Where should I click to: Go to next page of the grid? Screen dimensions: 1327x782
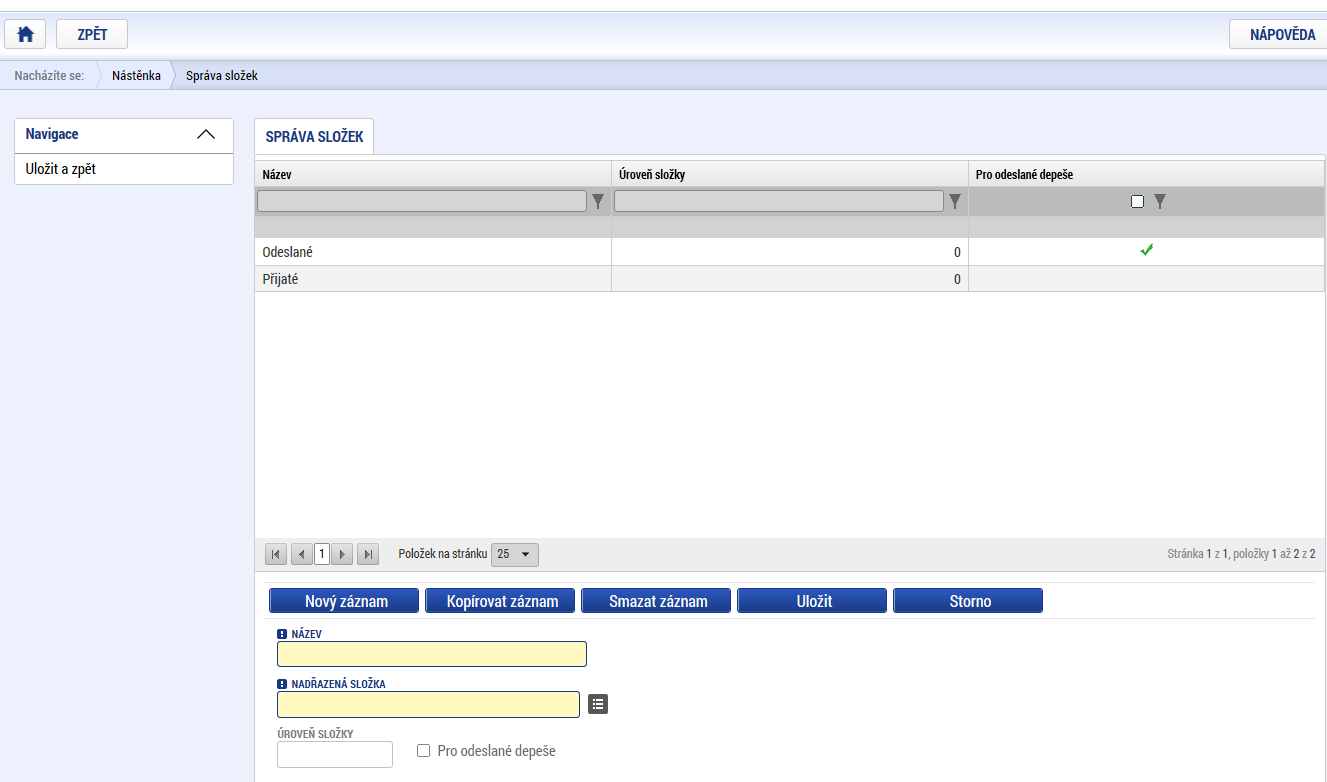pos(343,554)
